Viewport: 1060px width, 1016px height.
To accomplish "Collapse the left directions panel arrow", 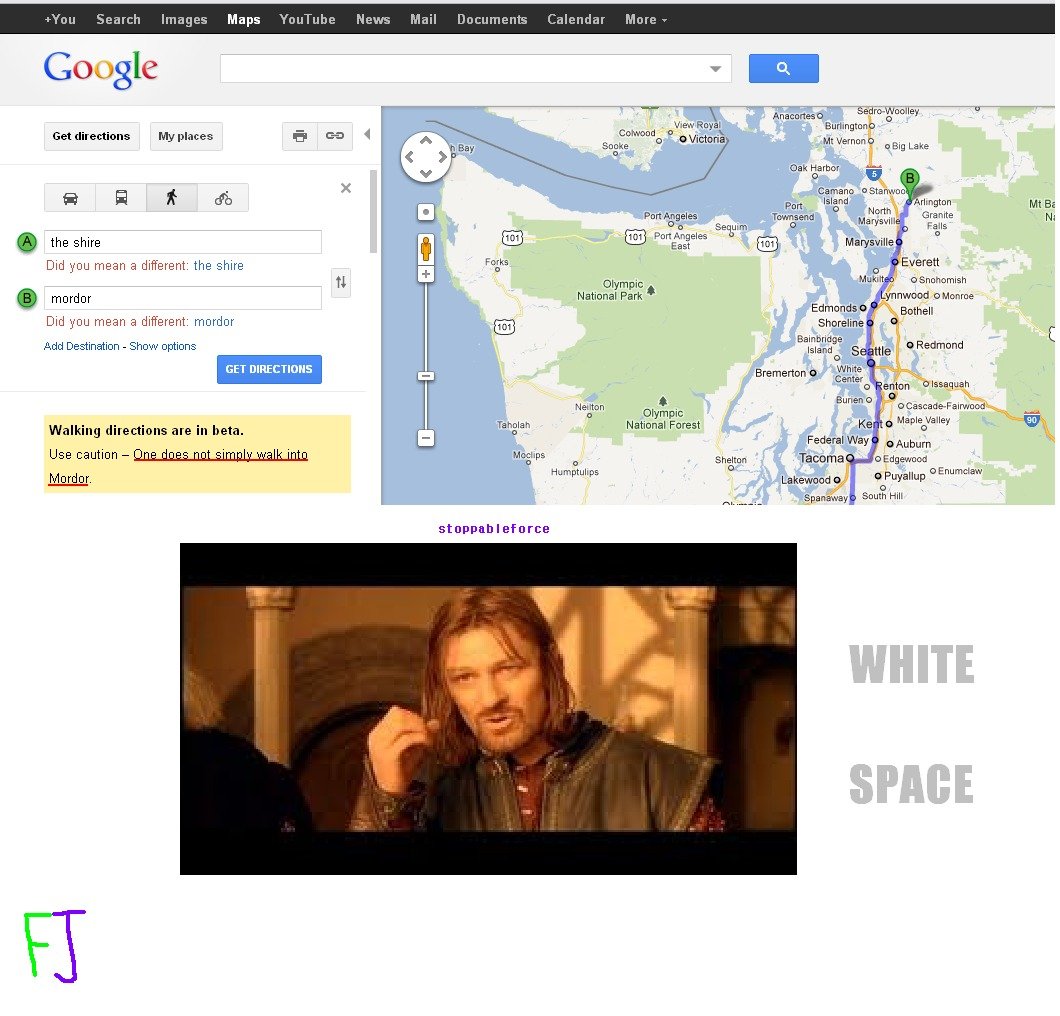I will (x=367, y=135).
